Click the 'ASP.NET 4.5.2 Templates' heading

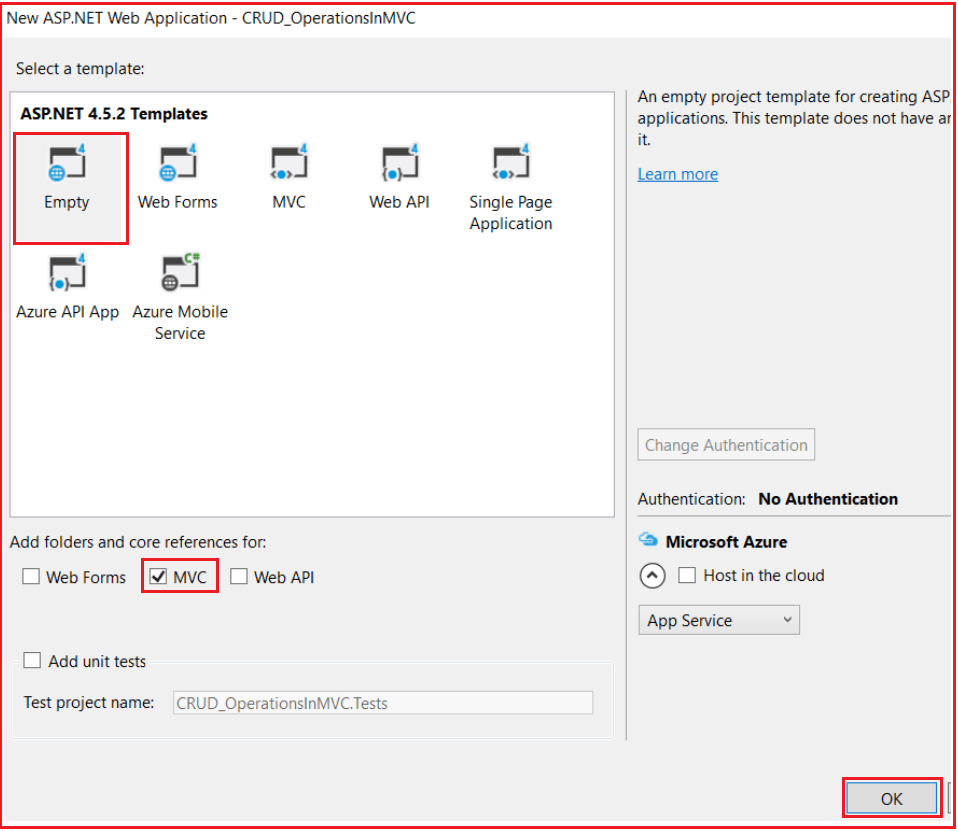(114, 114)
